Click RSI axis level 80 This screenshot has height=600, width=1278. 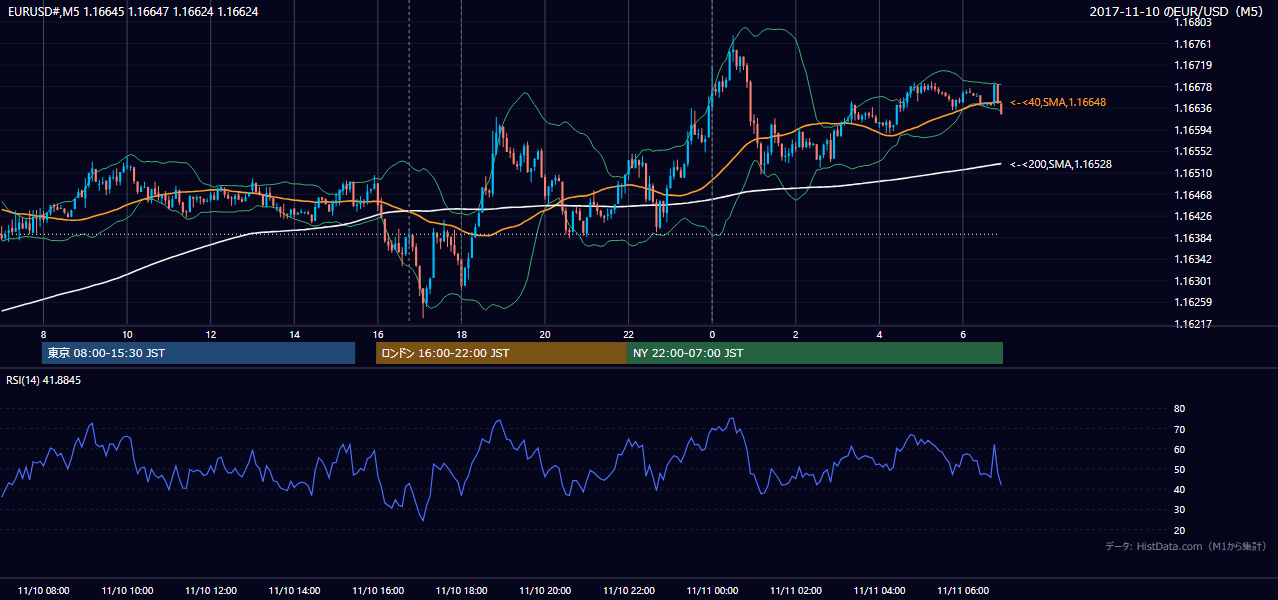pos(1179,409)
